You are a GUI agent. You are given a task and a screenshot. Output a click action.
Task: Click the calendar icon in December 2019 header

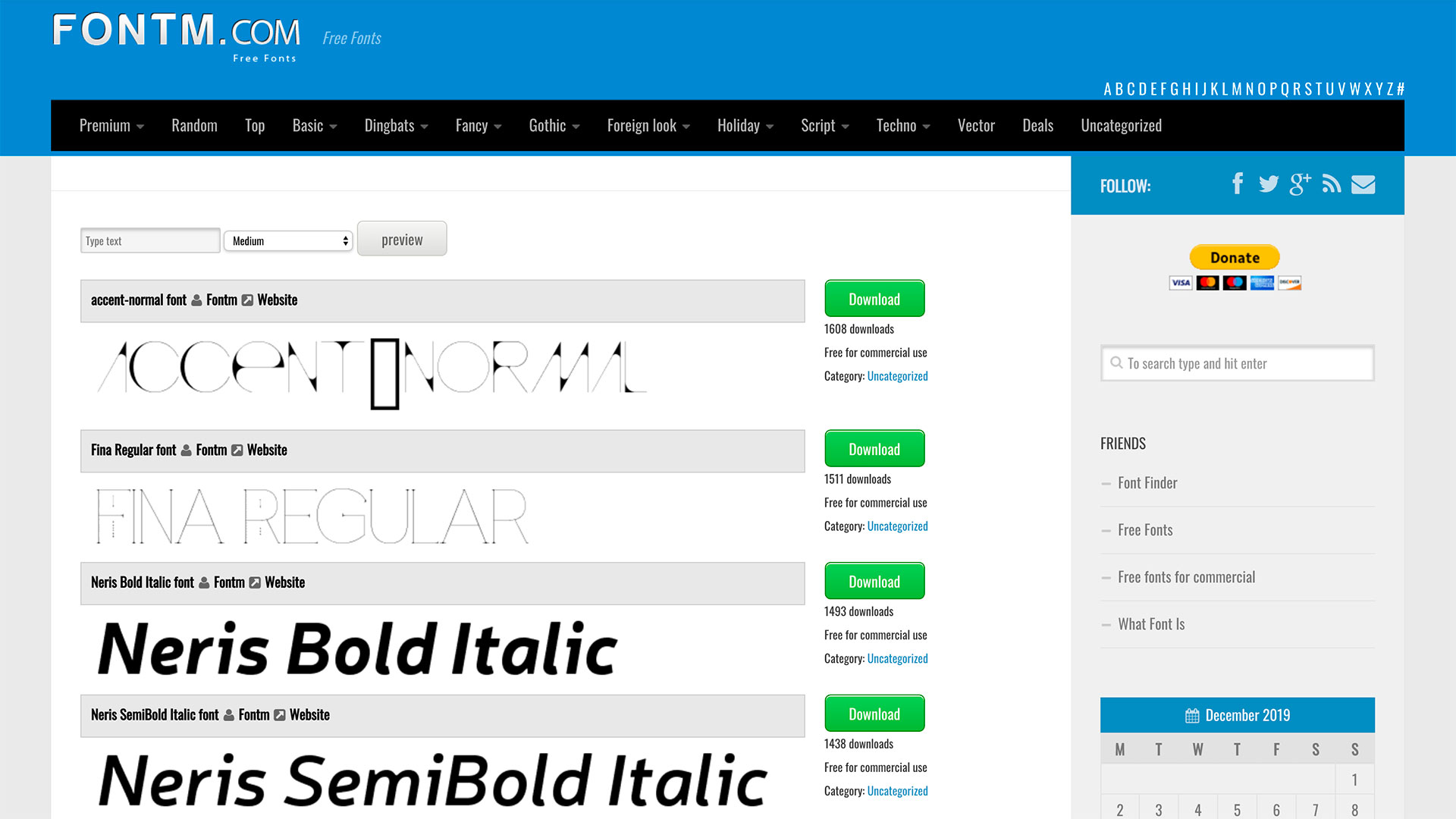click(x=1192, y=714)
